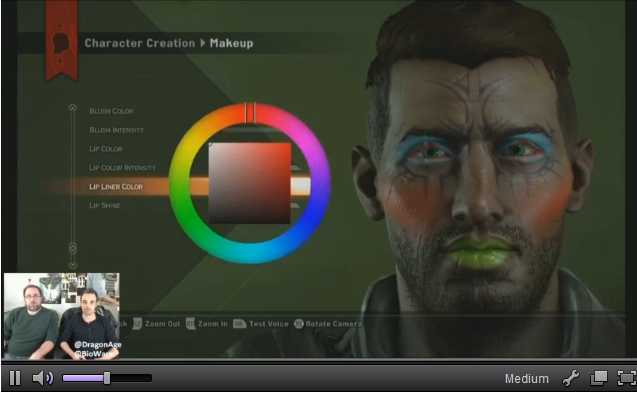Pick a shade in the saturation square
The height and width of the screenshot is (393, 637).
click(249, 183)
